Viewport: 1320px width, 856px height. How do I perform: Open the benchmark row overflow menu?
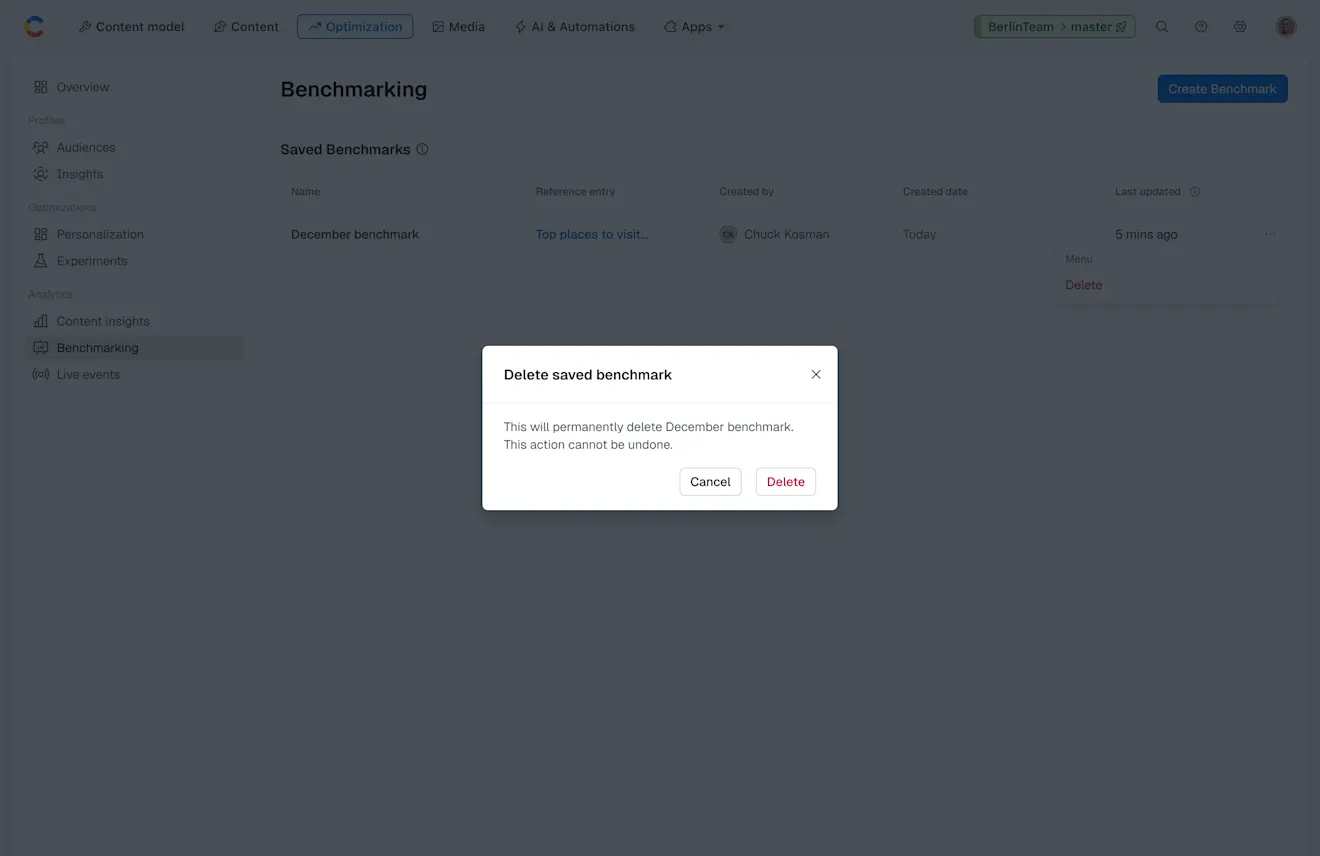pyautogui.click(x=1270, y=234)
